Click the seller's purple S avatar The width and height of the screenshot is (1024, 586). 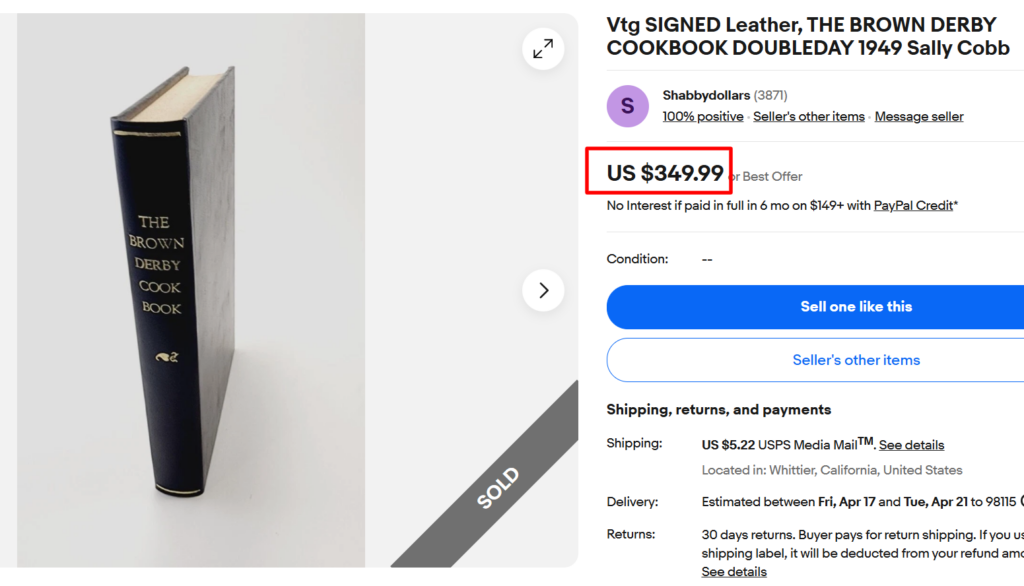coord(627,106)
